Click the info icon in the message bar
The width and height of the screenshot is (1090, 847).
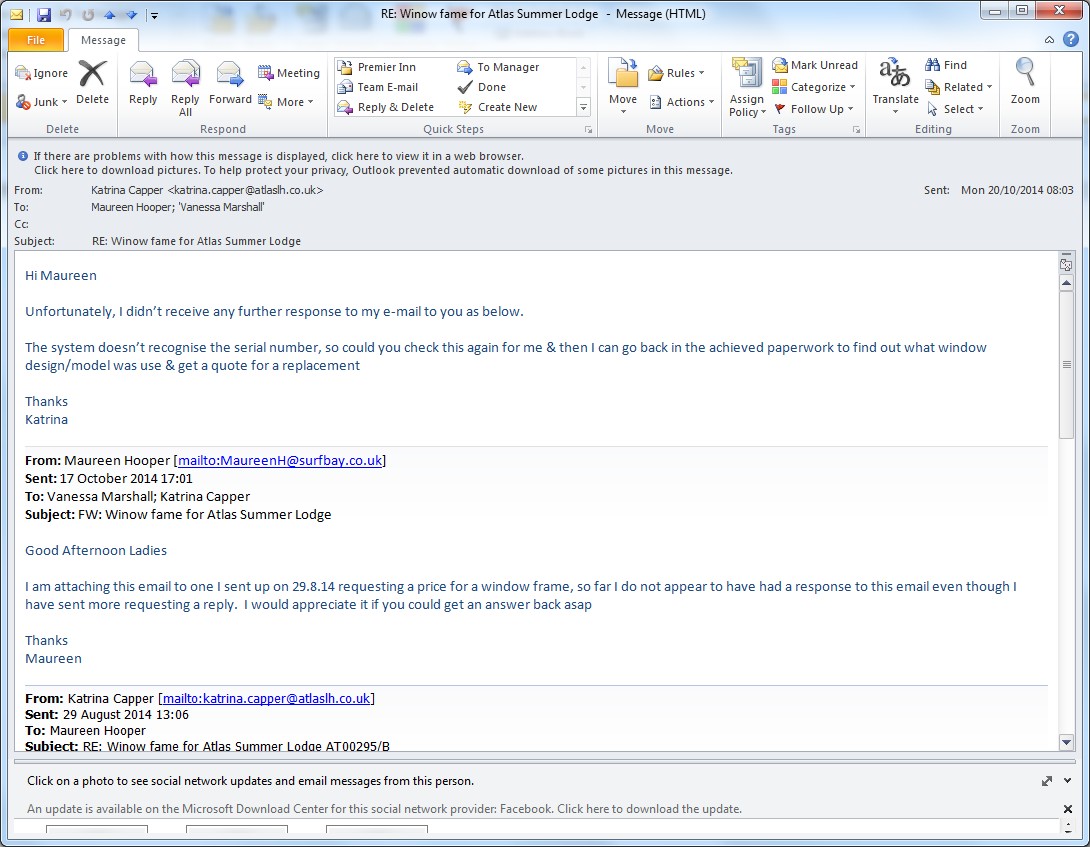[x=22, y=156]
